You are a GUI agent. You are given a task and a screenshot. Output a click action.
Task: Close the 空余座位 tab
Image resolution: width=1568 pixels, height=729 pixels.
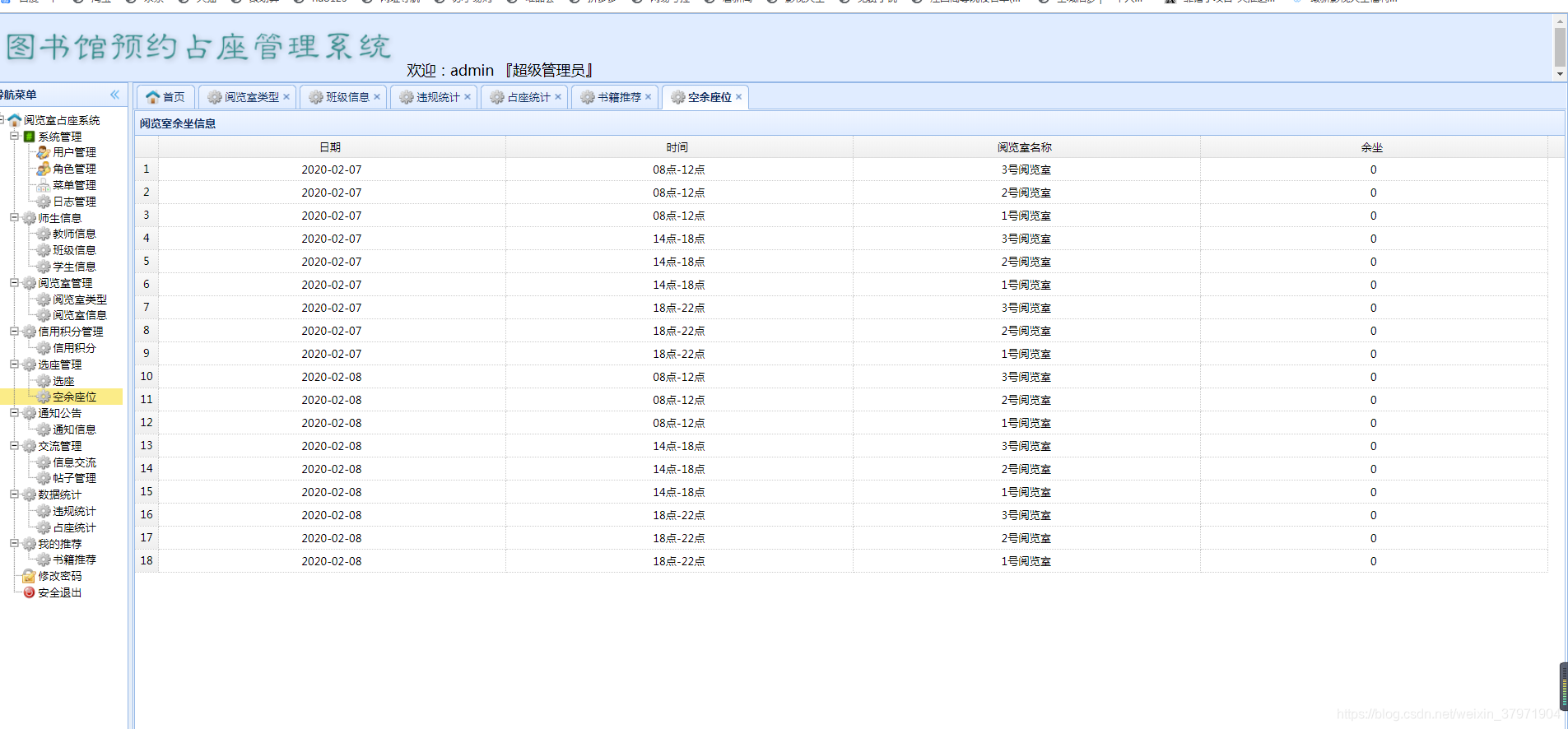tap(739, 96)
